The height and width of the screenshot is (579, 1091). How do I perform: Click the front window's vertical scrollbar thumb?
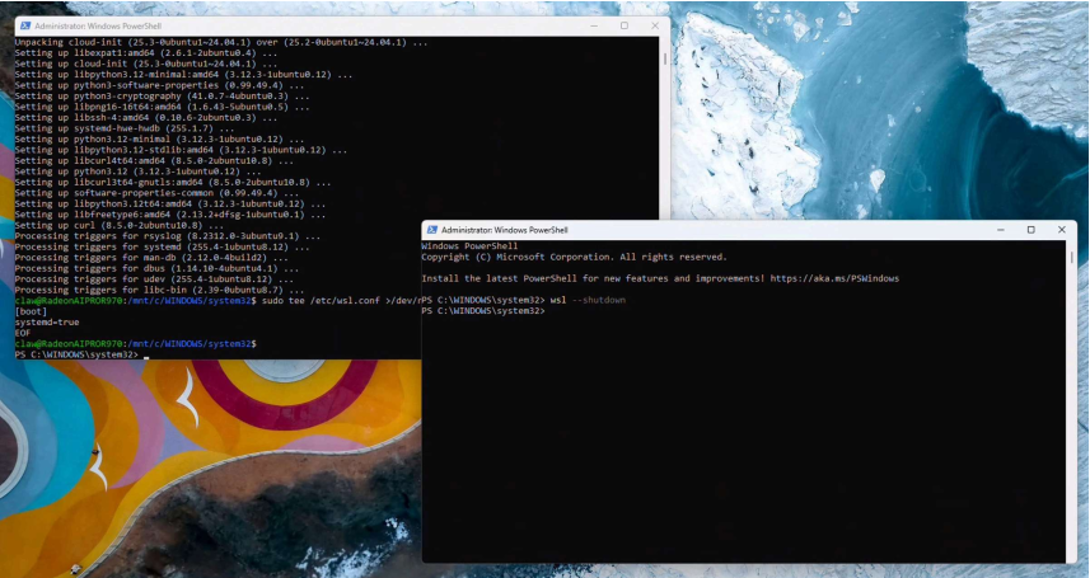[x=1073, y=258]
